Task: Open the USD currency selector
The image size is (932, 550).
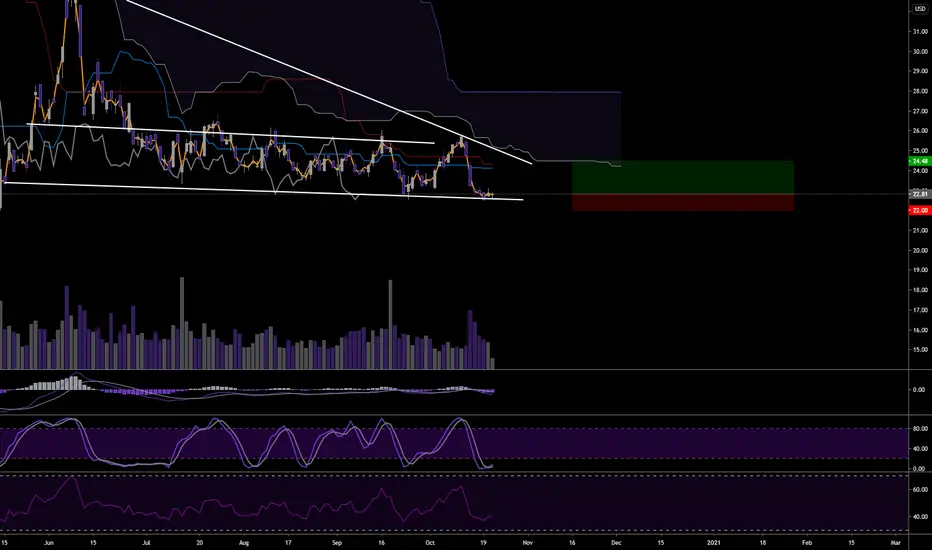Action: (920, 9)
